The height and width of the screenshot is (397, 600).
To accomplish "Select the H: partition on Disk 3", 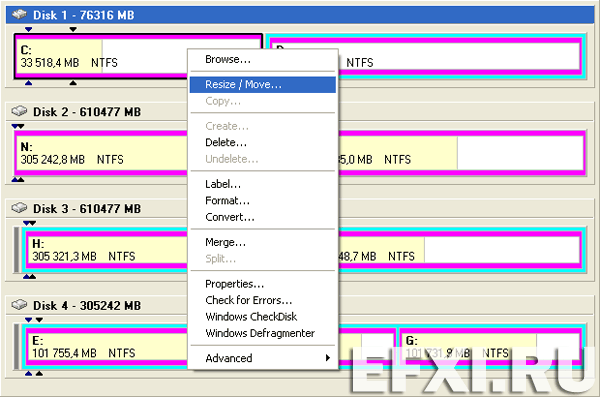I will point(106,250).
